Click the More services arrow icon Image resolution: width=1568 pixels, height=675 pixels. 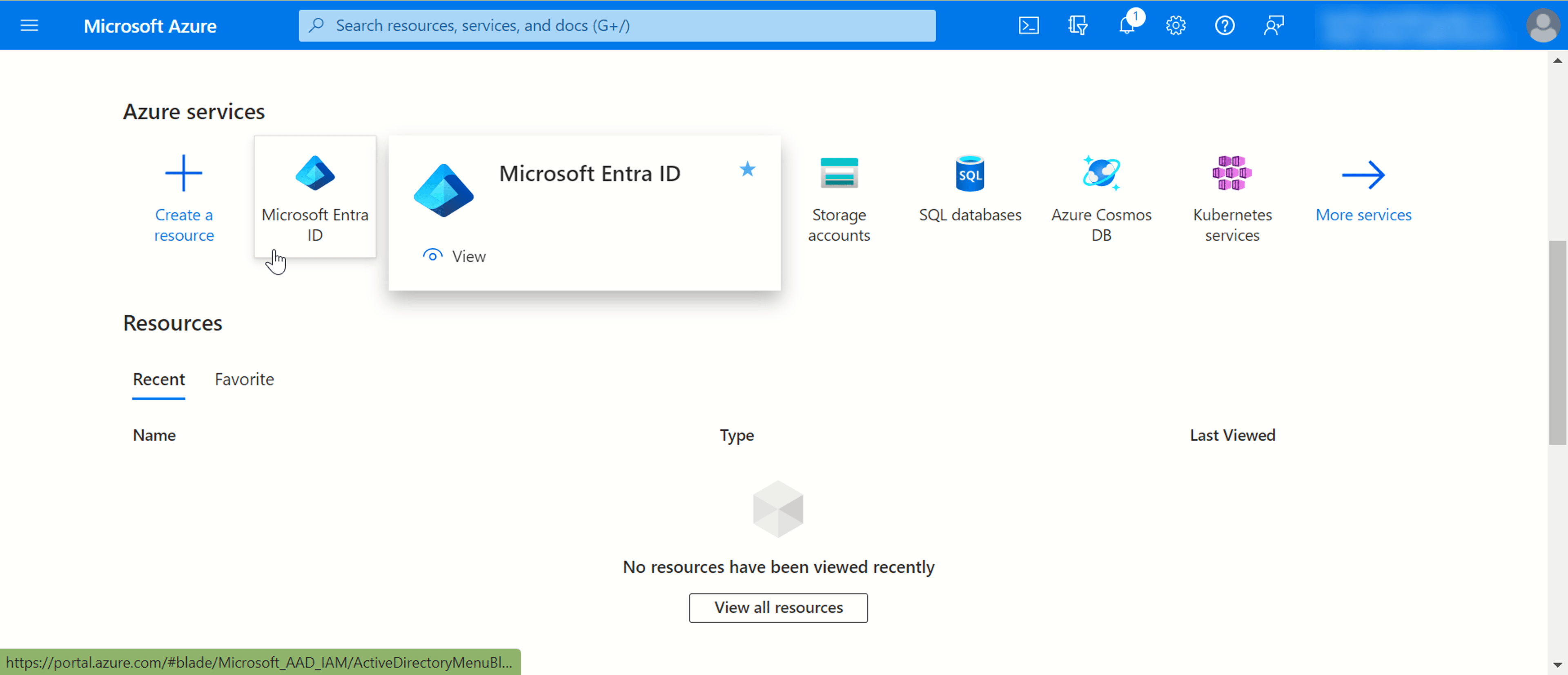click(1363, 175)
